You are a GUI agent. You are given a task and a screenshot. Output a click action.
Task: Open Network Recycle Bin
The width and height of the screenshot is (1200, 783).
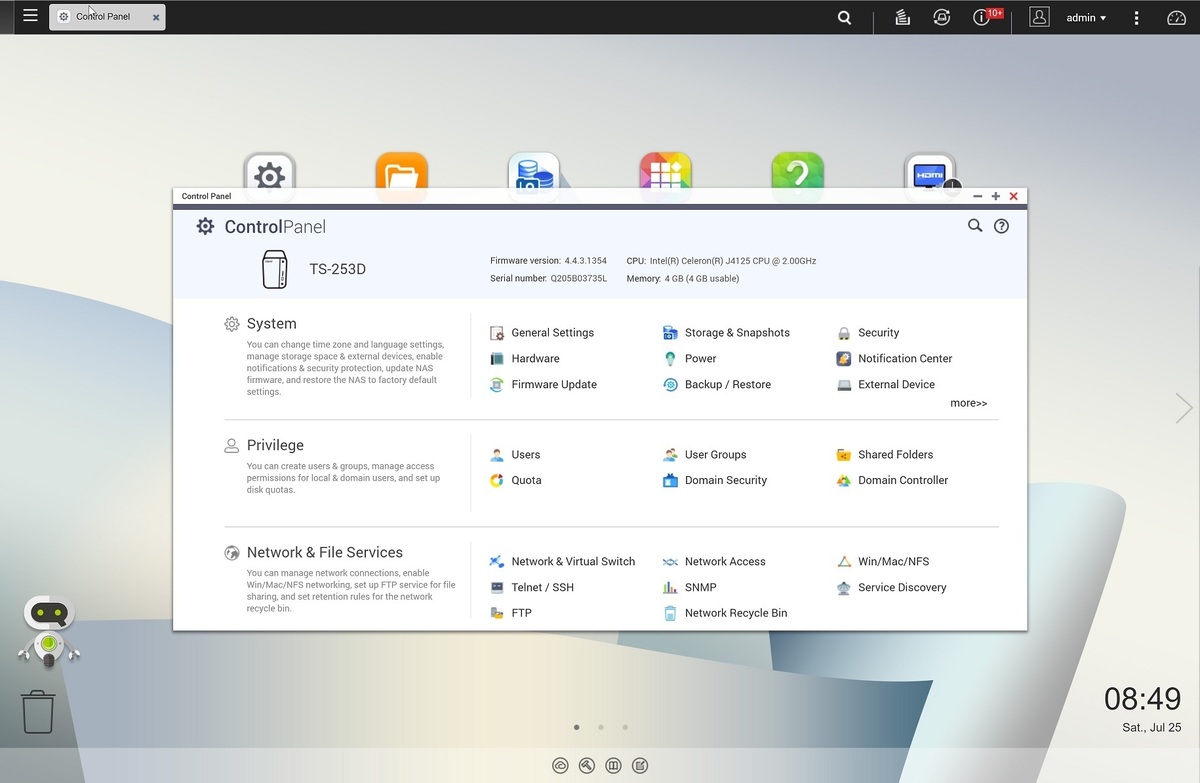pyautogui.click(x=725, y=614)
